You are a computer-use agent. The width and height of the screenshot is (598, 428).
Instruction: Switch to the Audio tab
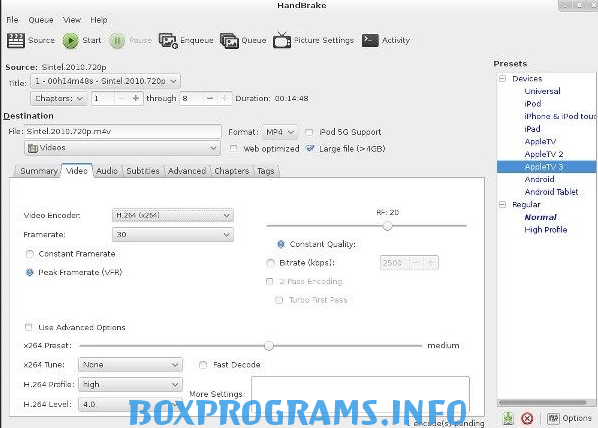point(107,171)
